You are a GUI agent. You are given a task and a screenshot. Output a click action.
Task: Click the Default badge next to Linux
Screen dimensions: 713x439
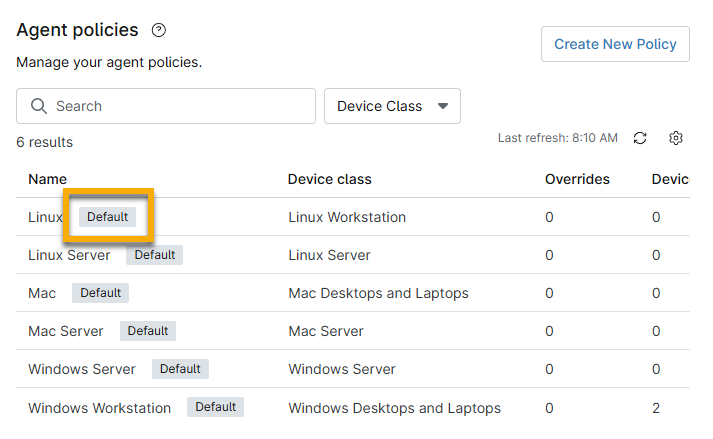tap(107, 217)
